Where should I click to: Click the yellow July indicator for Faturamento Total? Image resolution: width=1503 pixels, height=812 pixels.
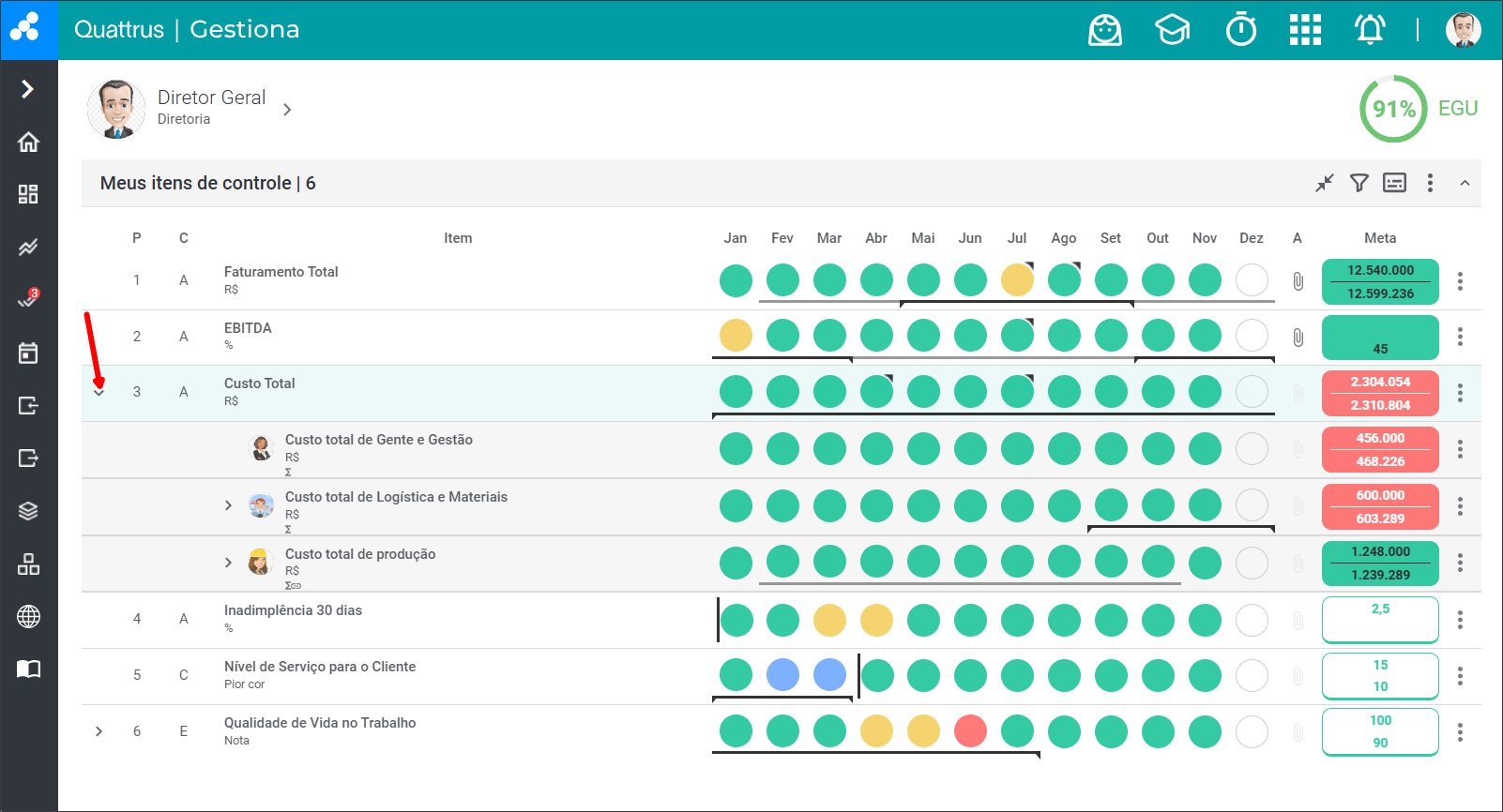pos(1017,280)
